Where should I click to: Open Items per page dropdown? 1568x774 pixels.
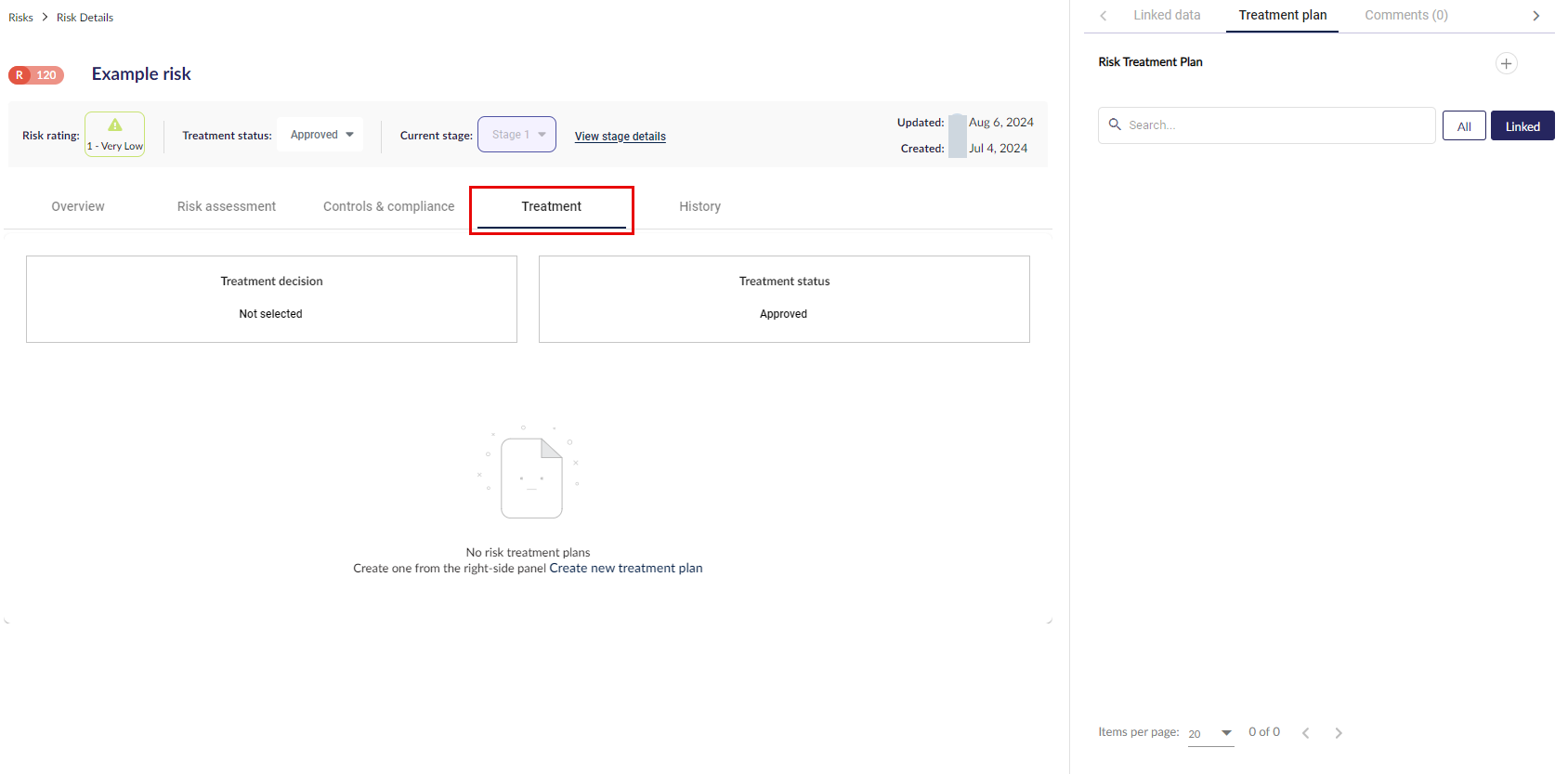coord(1210,733)
